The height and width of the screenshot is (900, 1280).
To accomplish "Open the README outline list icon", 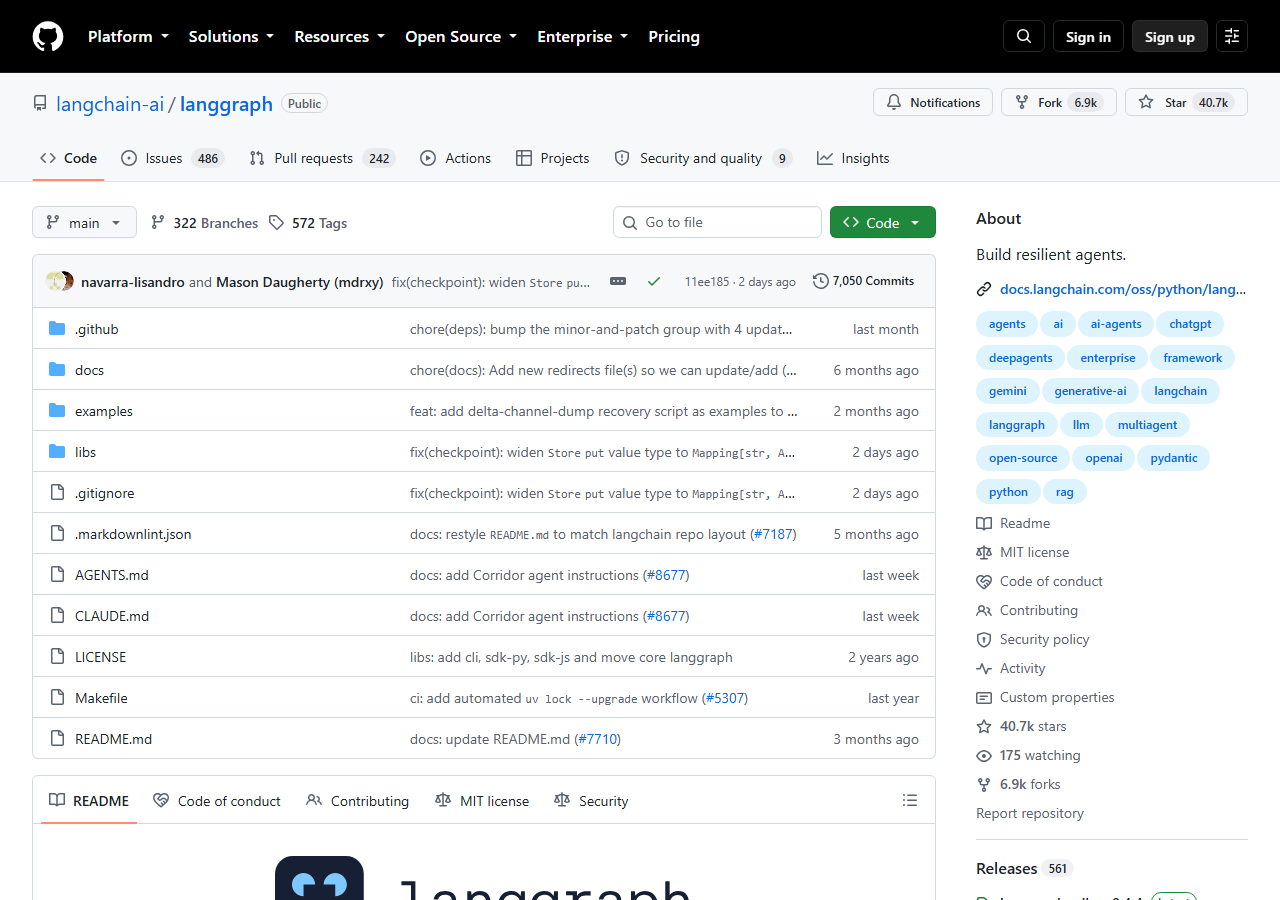I will tap(910, 800).
